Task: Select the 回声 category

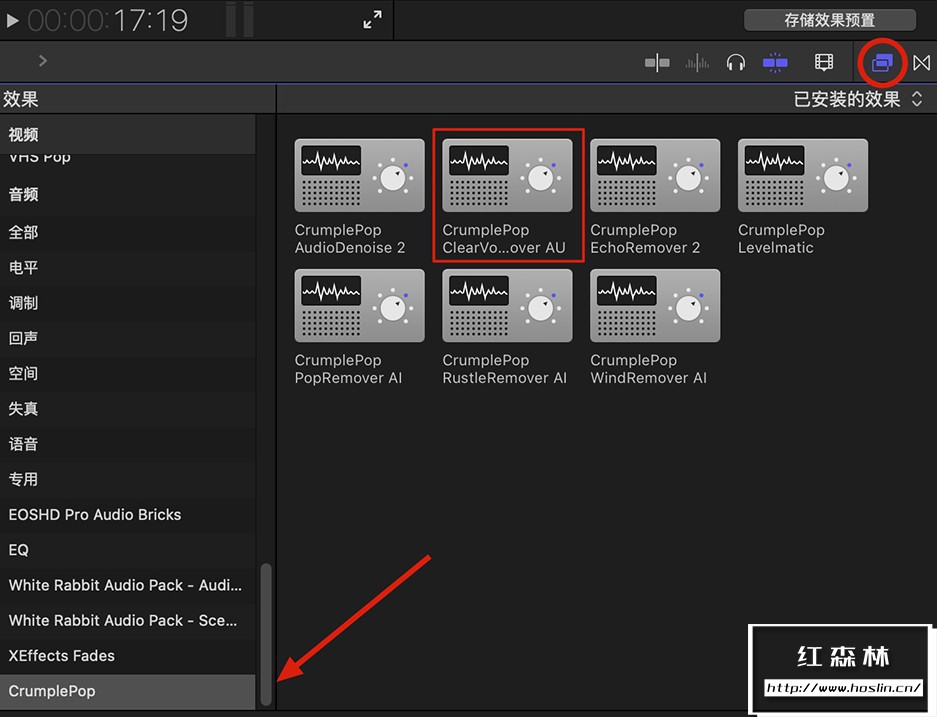Action: pos(128,338)
